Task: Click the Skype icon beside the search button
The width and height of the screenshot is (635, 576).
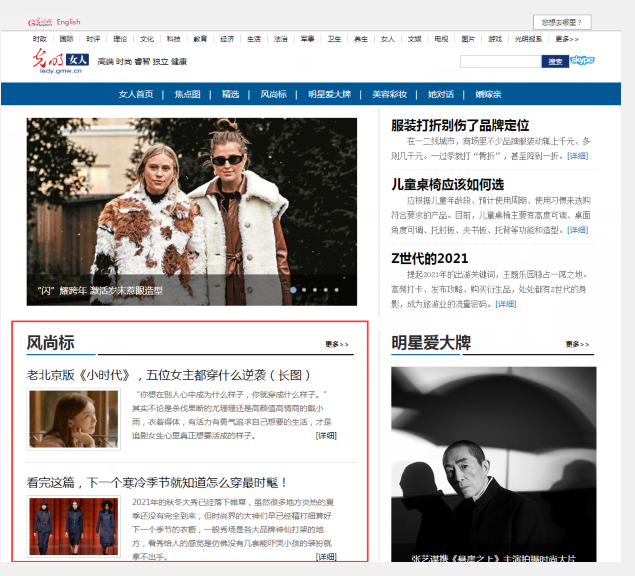Action: pyautogui.click(x=582, y=60)
